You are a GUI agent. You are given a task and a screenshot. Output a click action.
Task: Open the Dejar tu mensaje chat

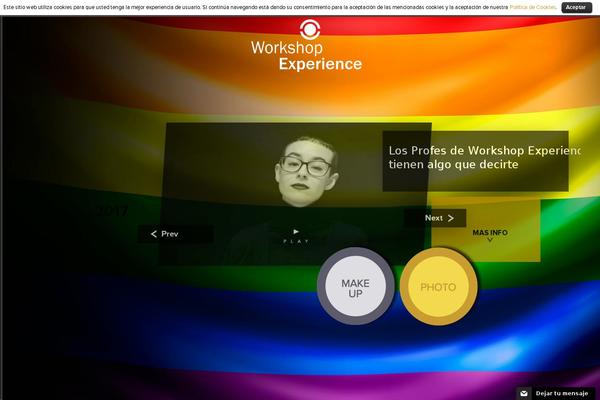click(555, 393)
